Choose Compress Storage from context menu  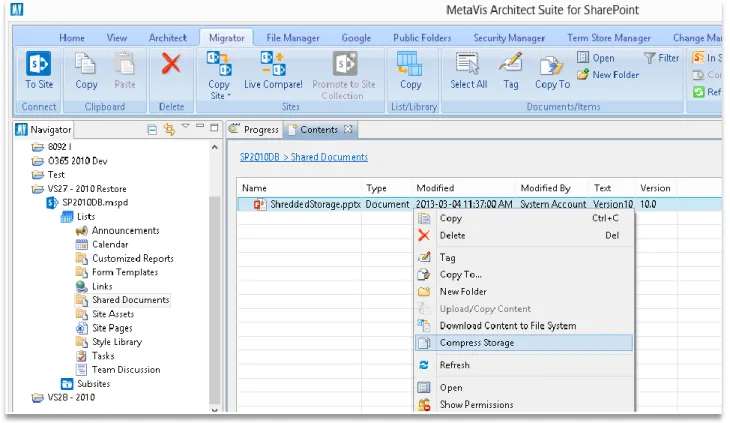523,342
